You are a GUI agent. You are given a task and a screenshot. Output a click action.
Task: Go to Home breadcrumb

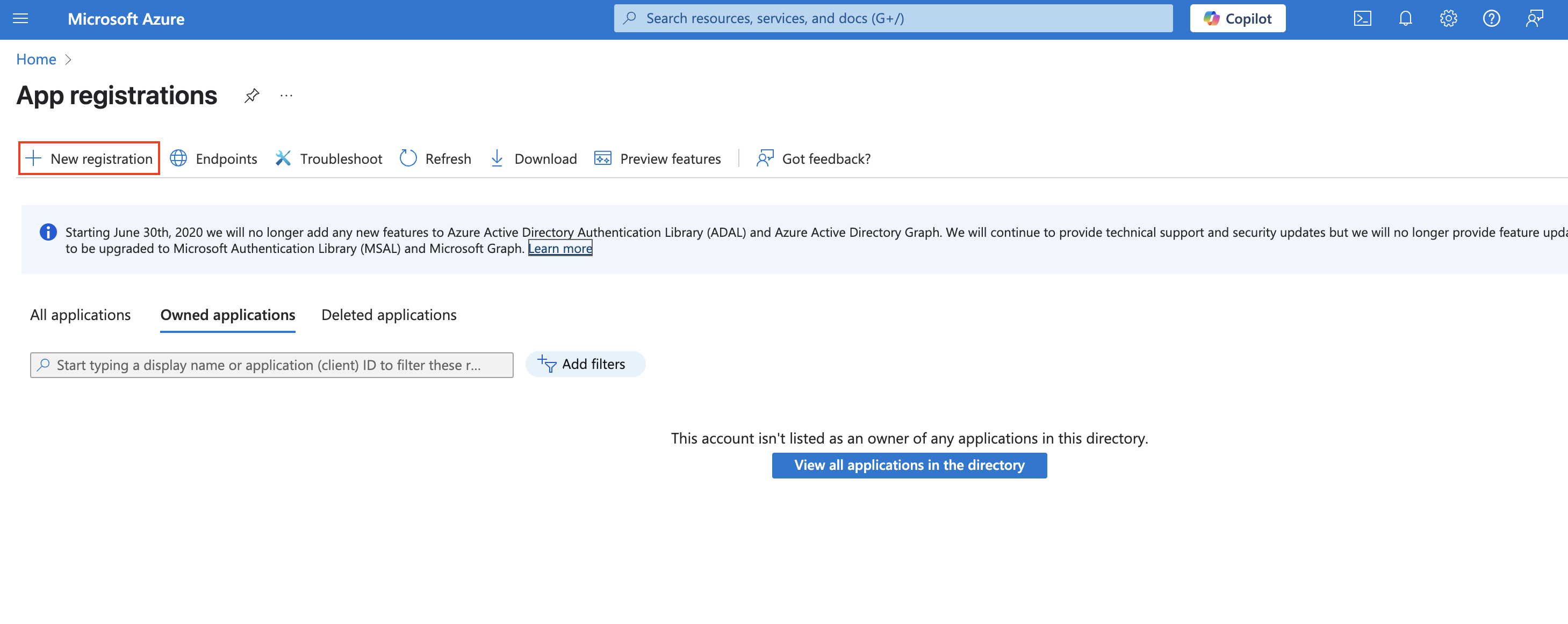click(36, 59)
